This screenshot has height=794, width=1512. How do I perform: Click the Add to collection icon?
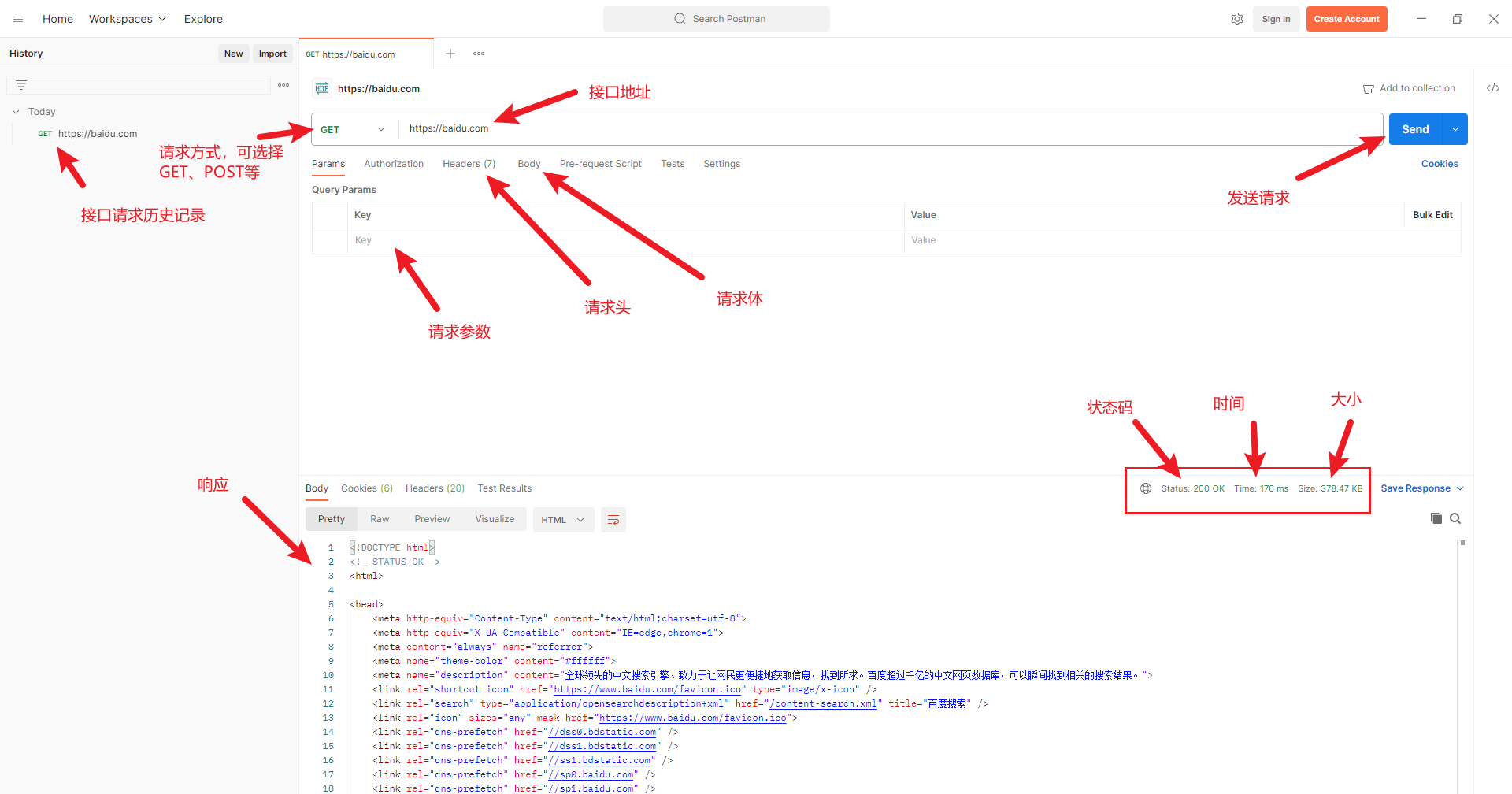pos(1369,88)
